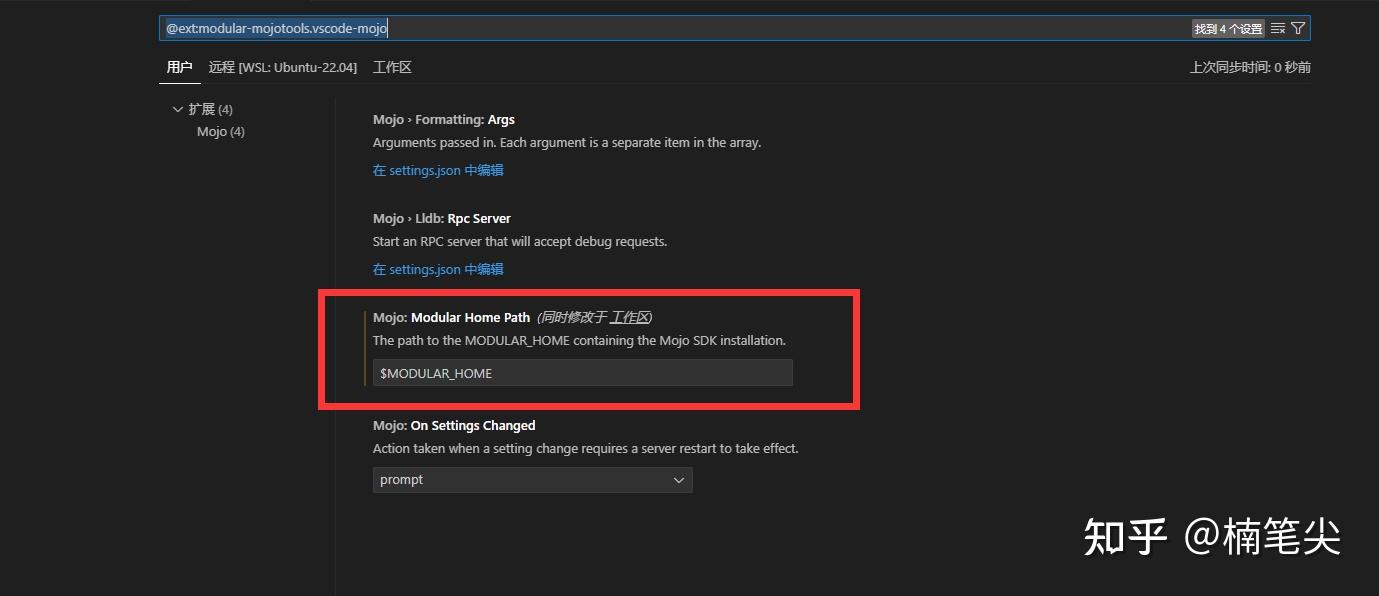The image size is (1379, 596).
Task: Click the 找到 4 个设置 results badge
Action: (x=1228, y=28)
